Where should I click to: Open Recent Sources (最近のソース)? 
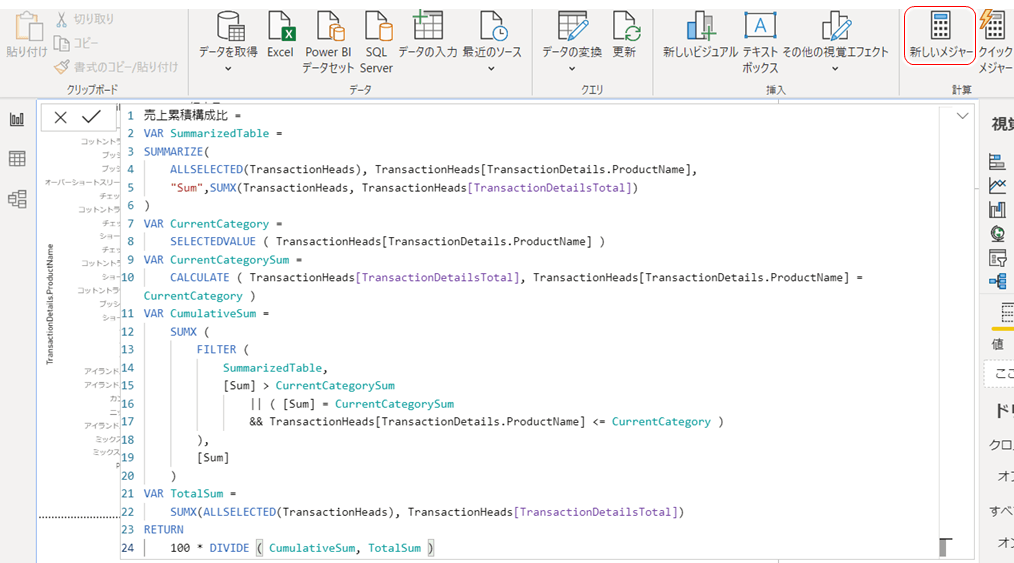[x=492, y=34]
